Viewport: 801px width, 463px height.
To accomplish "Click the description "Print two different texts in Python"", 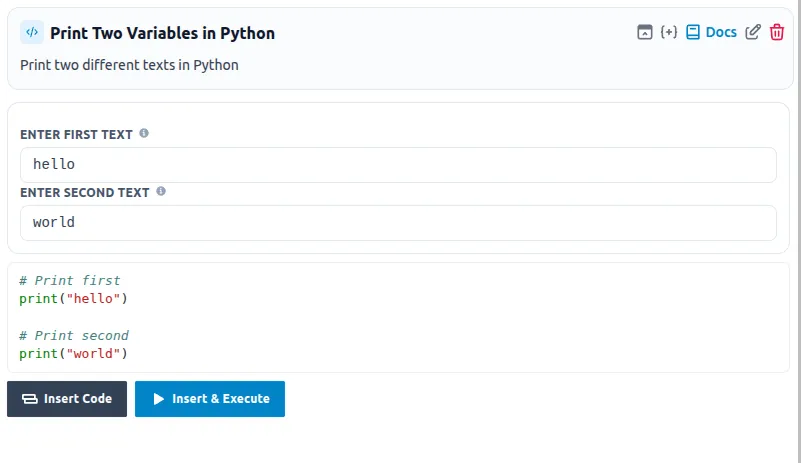I will (129, 65).
